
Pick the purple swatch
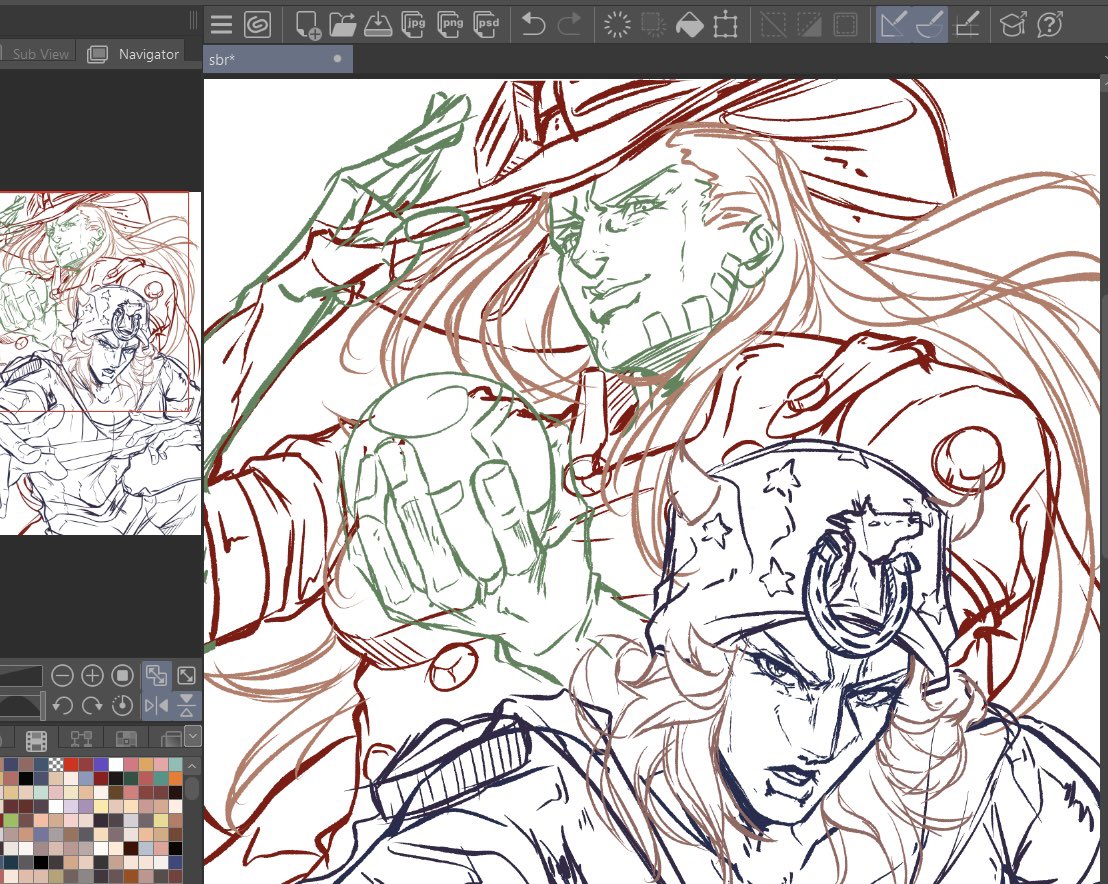click(101, 765)
